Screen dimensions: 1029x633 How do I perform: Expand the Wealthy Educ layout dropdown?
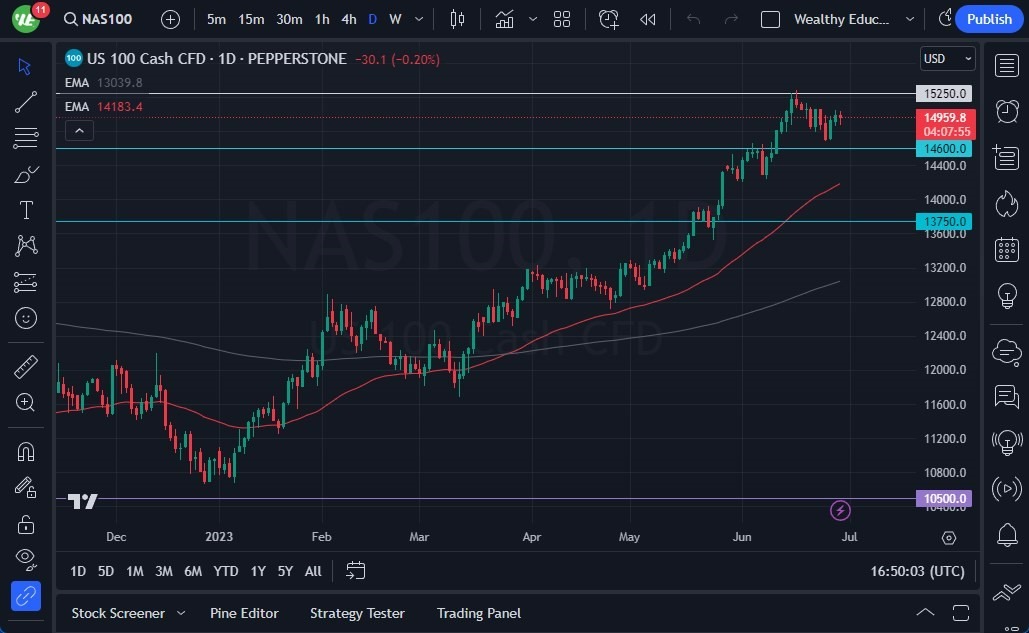909,19
